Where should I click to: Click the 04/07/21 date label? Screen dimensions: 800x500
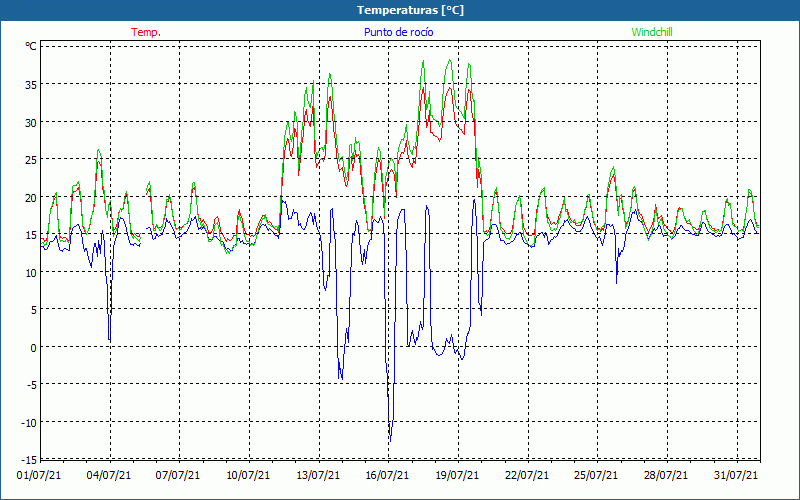(x=109, y=476)
